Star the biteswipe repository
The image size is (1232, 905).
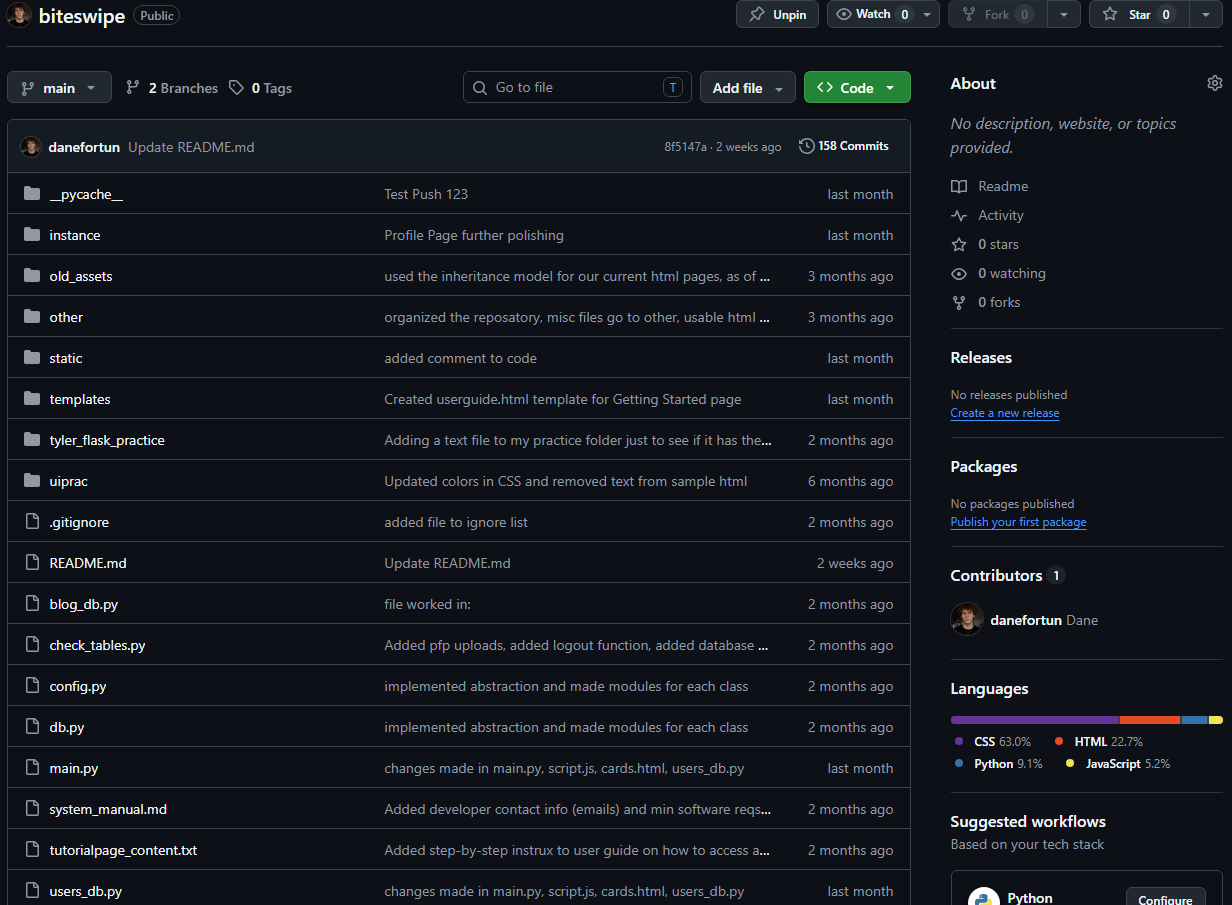1139,14
